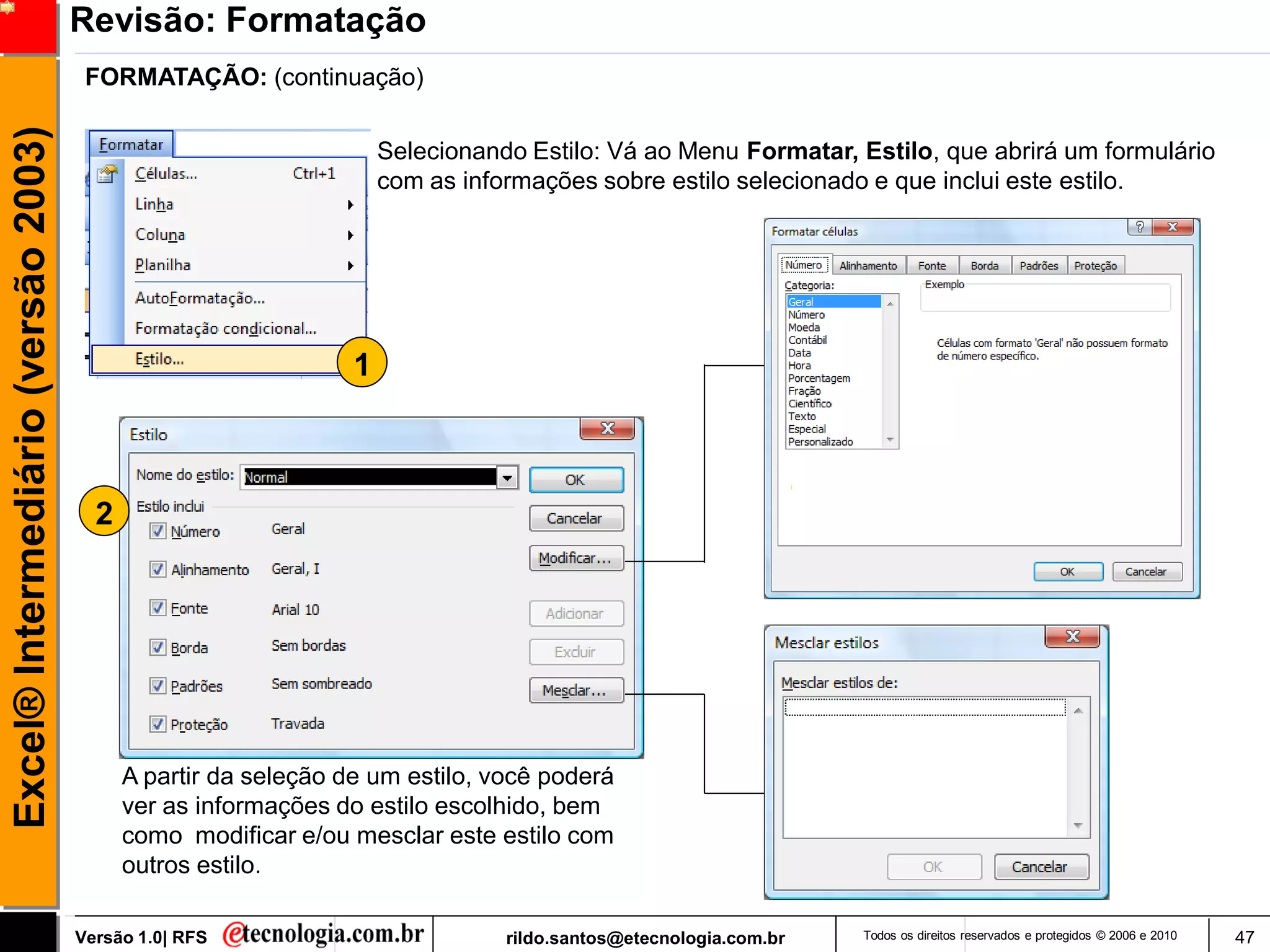Click OK in Mesclar estilos dialog
1270x952 pixels.
[x=934, y=866]
